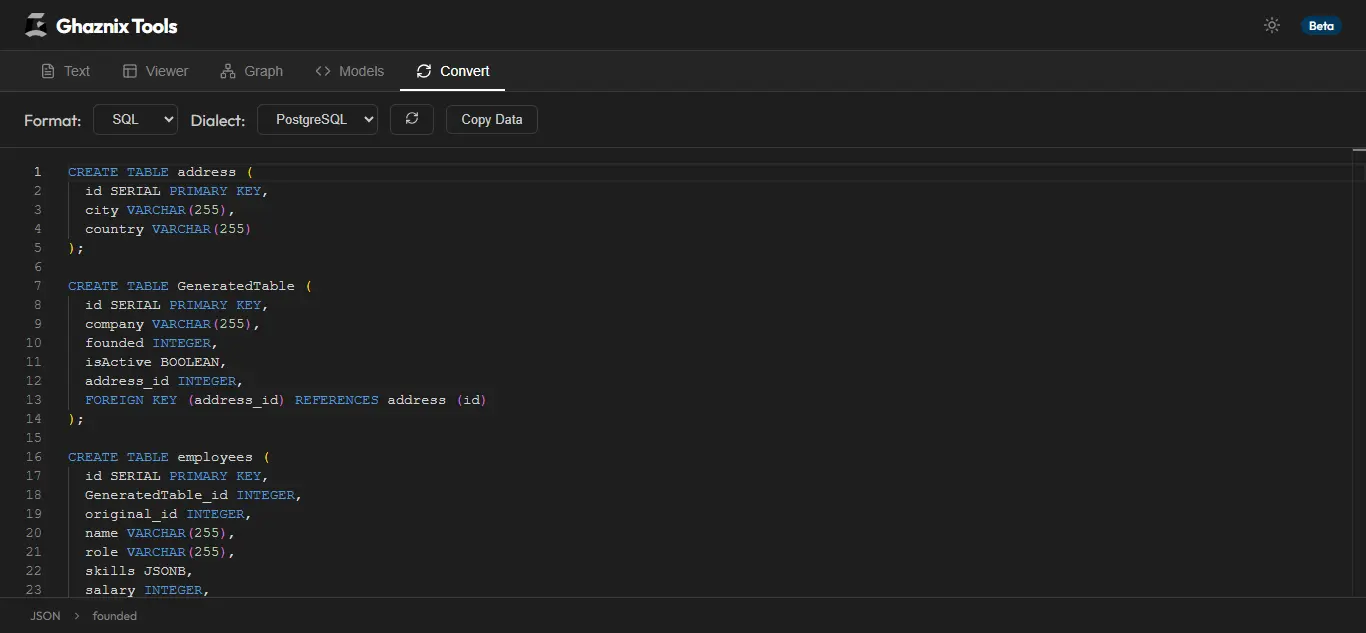Open the Format dropdown showing SQL
Viewport: 1366px width, 633px height.
(x=135, y=118)
